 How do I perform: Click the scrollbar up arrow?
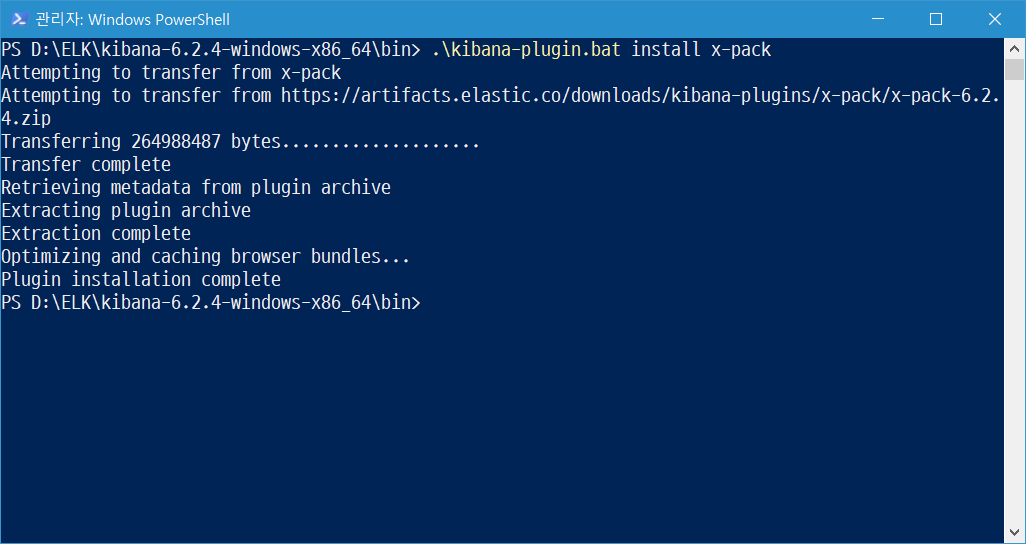click(1015, 48)
